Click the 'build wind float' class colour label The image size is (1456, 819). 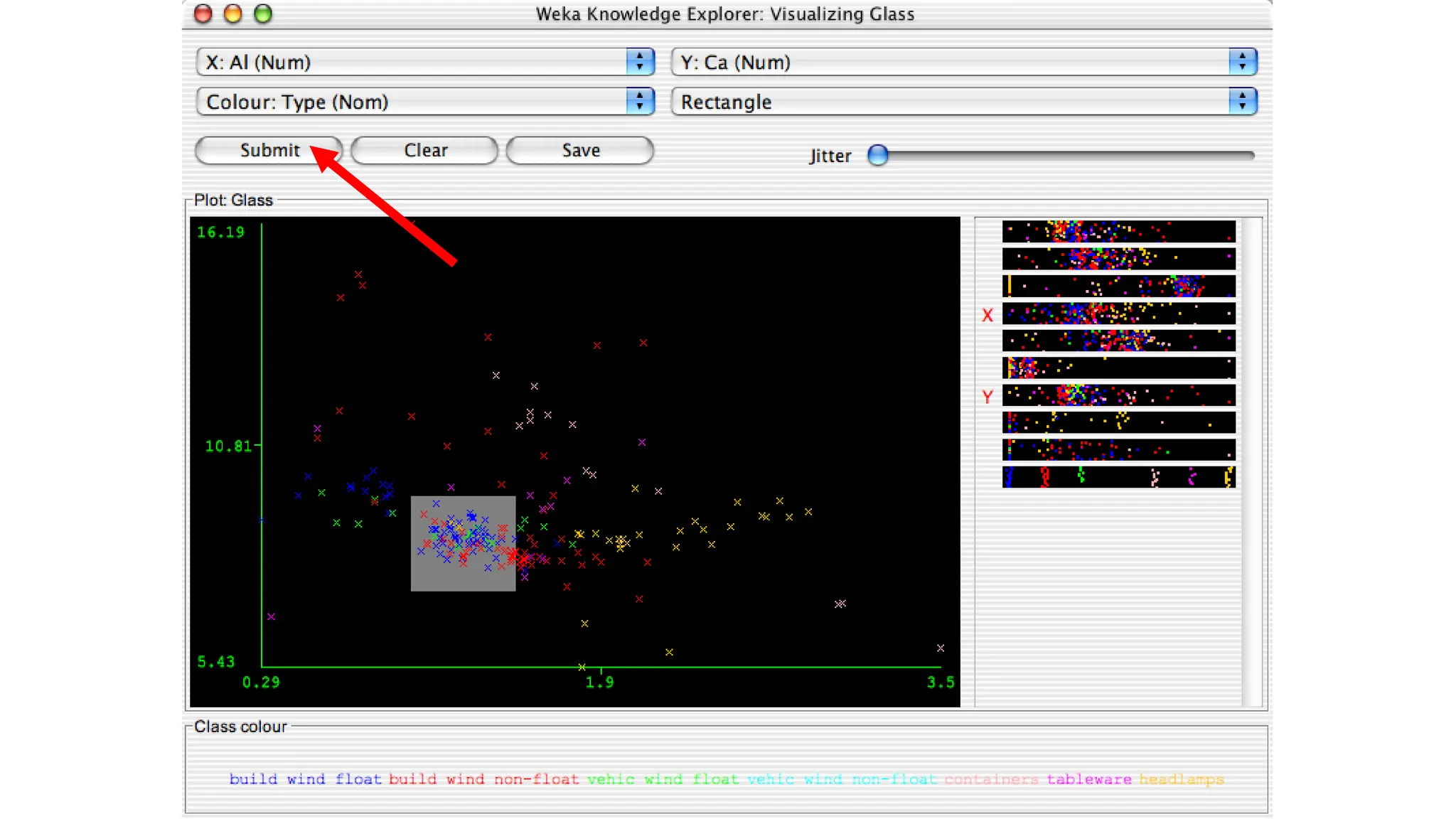[x=305, y=780]
